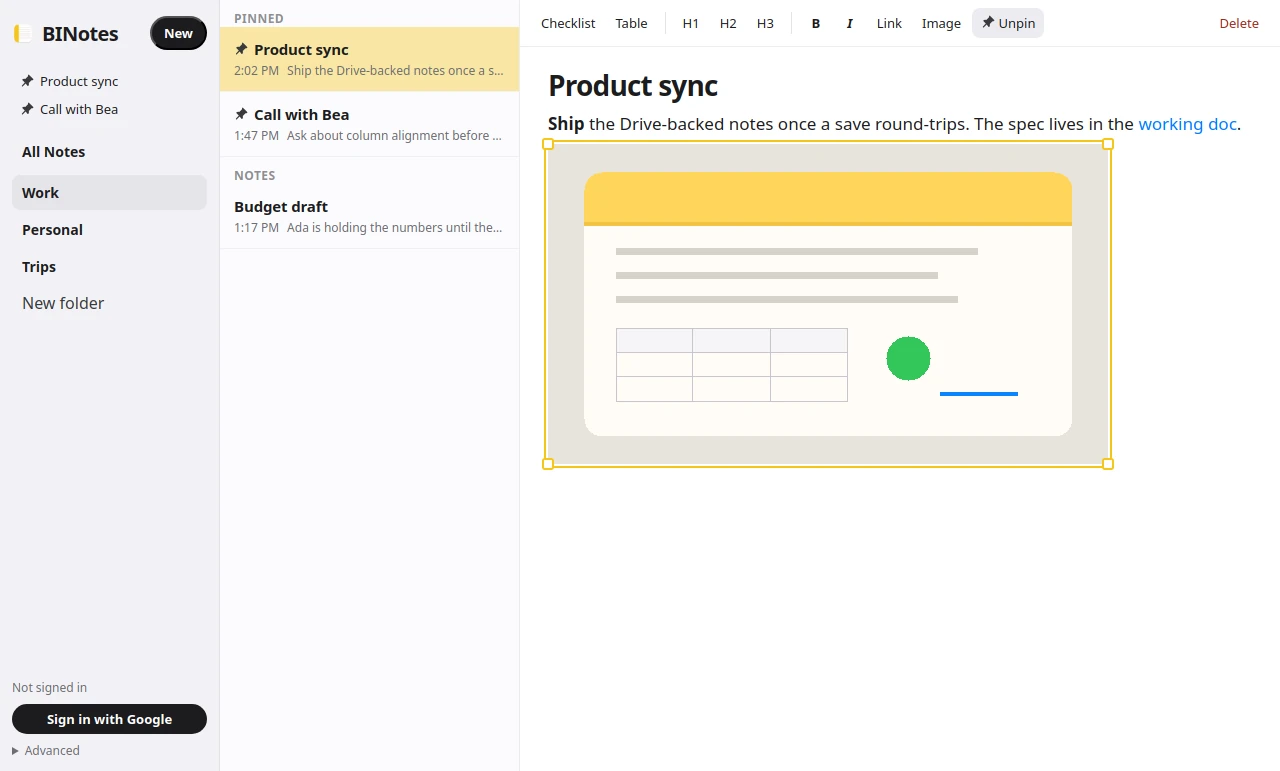Insert an Image from toolbar
The image size is (1280, 771).
[941, 23]
